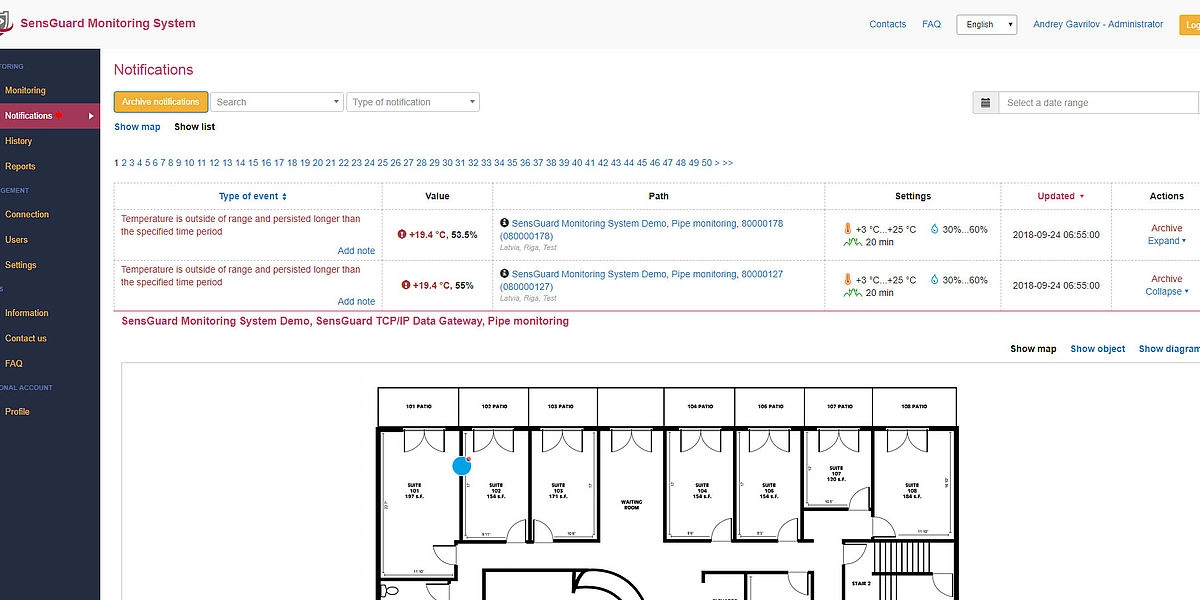Open Connection in the sidebar
The width and height of the screenshot is (1200, 600).
click(x=27, y=215)
